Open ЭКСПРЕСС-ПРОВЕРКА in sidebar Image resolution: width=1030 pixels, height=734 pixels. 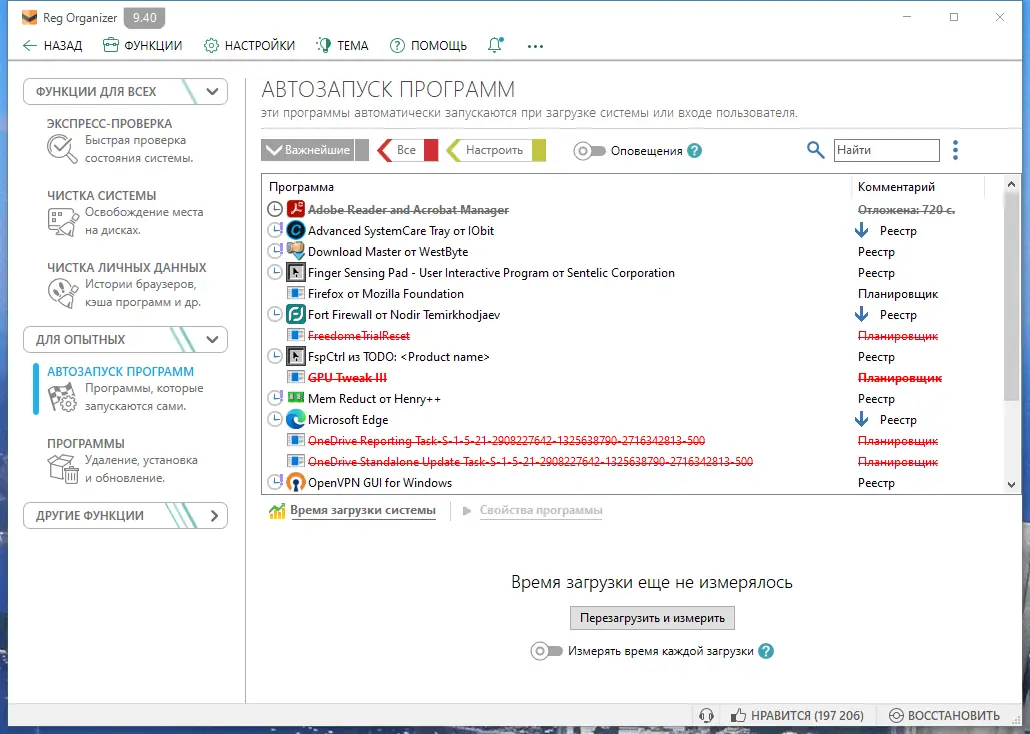pos(124,140)
